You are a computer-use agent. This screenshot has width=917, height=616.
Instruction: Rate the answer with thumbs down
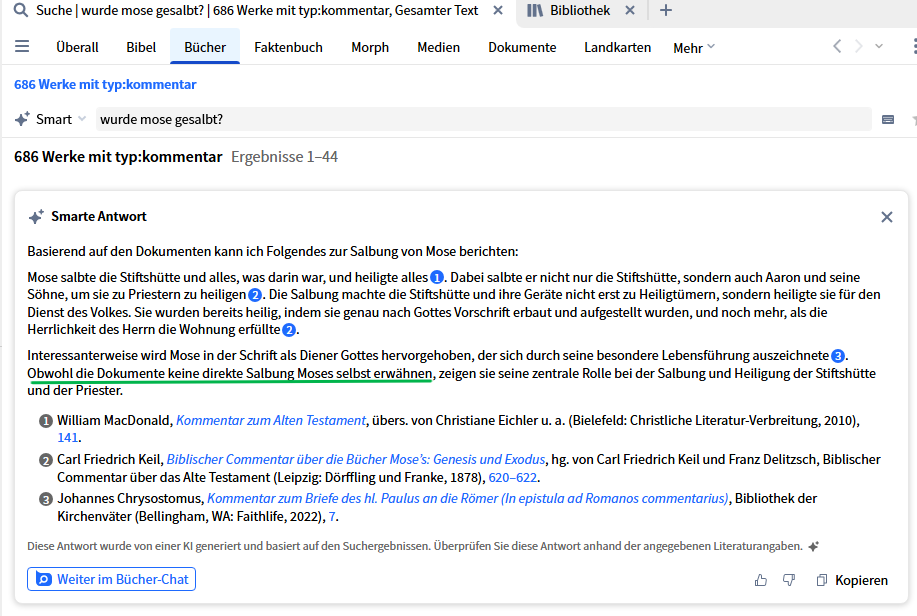point(788,579)
